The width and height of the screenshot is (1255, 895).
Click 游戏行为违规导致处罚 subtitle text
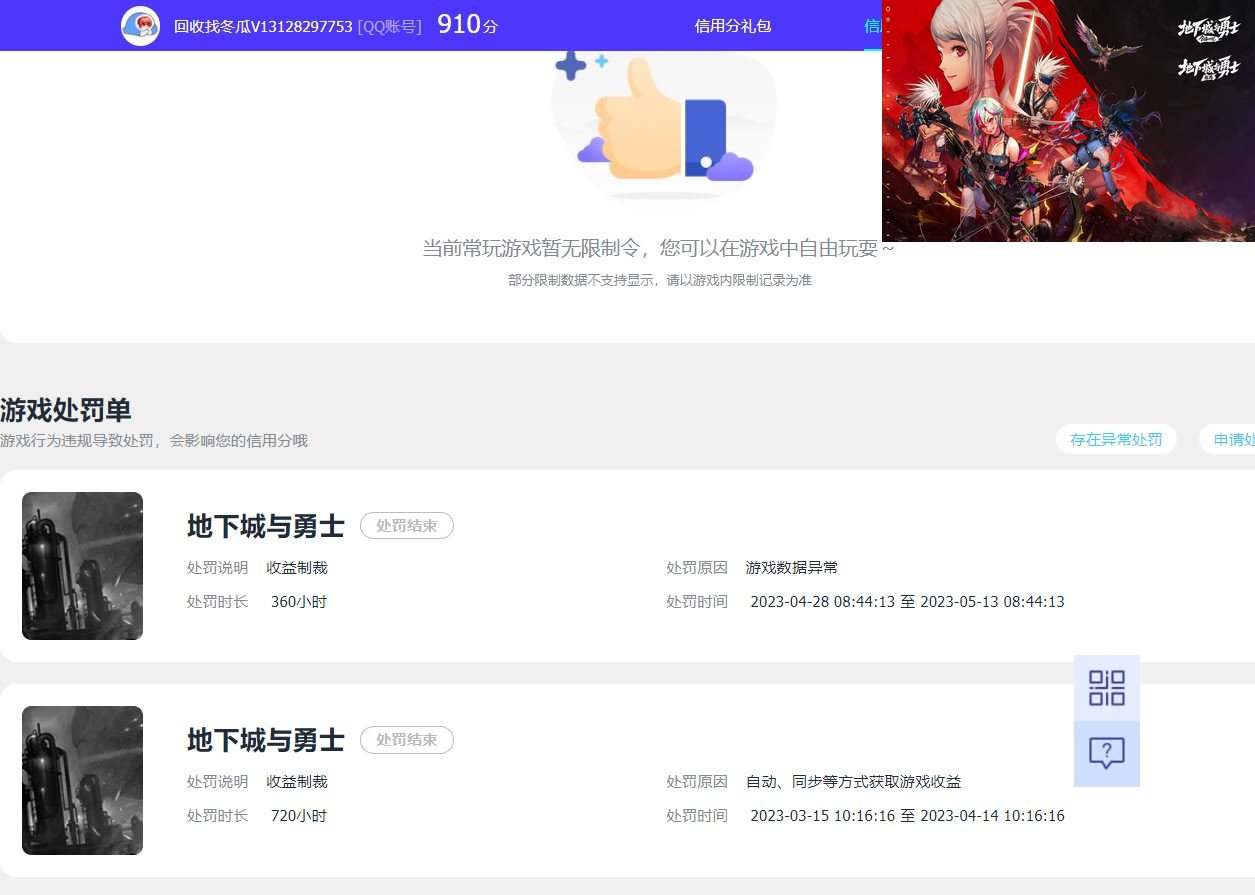tap(154, 440)
